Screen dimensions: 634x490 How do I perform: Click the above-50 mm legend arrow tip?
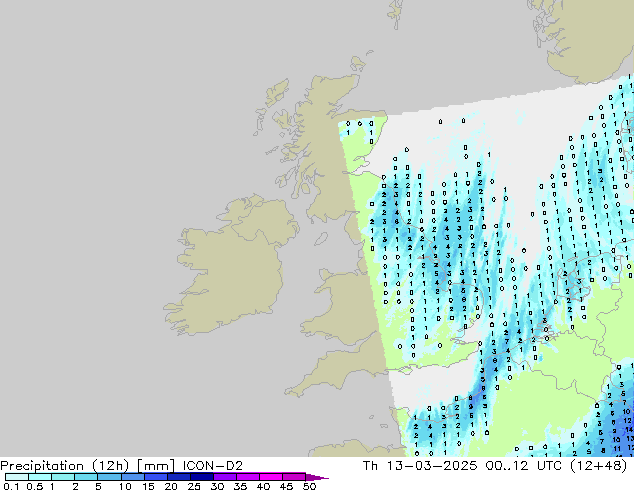[317, 477]
